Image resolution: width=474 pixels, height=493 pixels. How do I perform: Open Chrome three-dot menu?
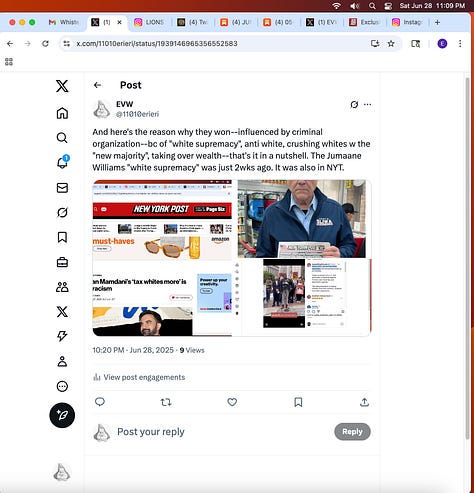pos(460,44)
